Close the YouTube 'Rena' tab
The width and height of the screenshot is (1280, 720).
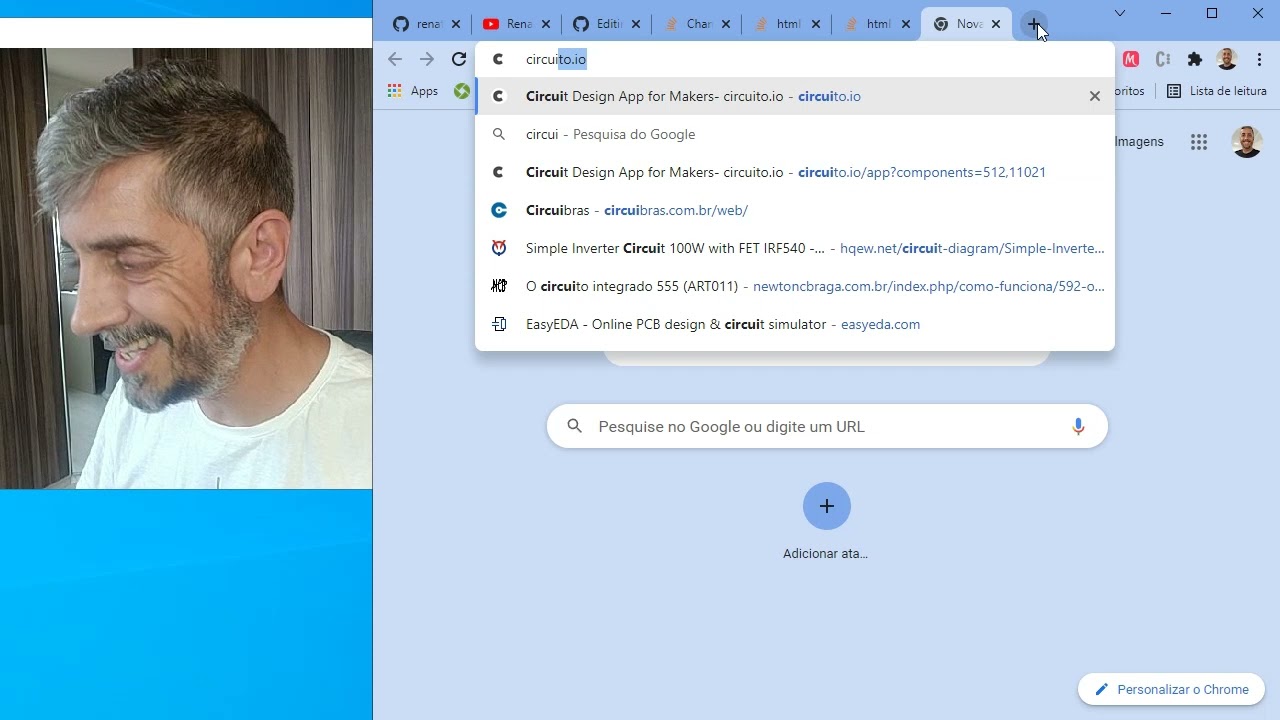tap(546, 24)
